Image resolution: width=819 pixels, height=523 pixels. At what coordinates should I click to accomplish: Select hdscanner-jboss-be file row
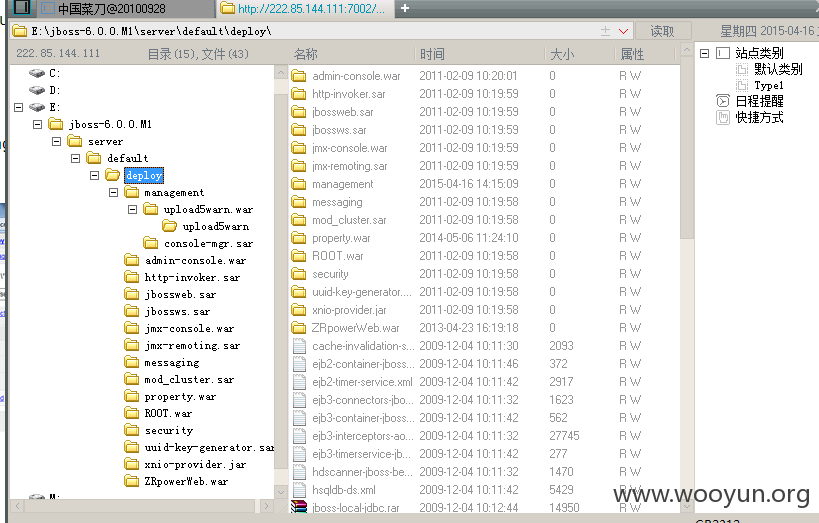pyautogui.click(x=485, y=472)
